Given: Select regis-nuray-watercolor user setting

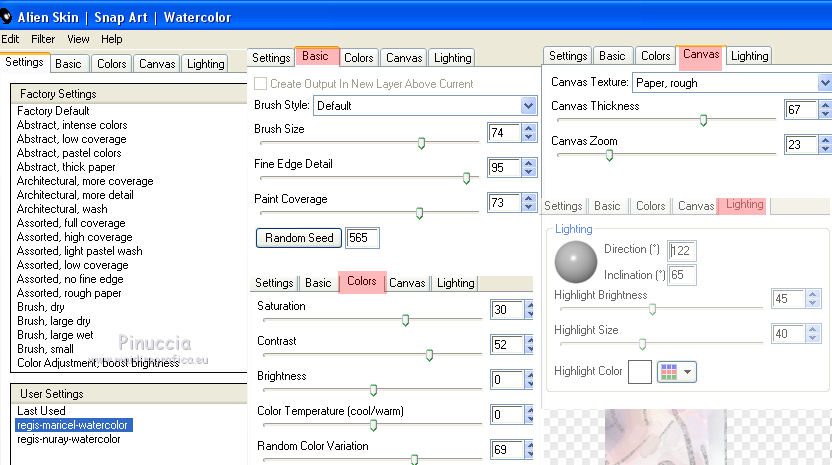Looking at the screenshot, I should pyautogui.click(x=68, y=439).
